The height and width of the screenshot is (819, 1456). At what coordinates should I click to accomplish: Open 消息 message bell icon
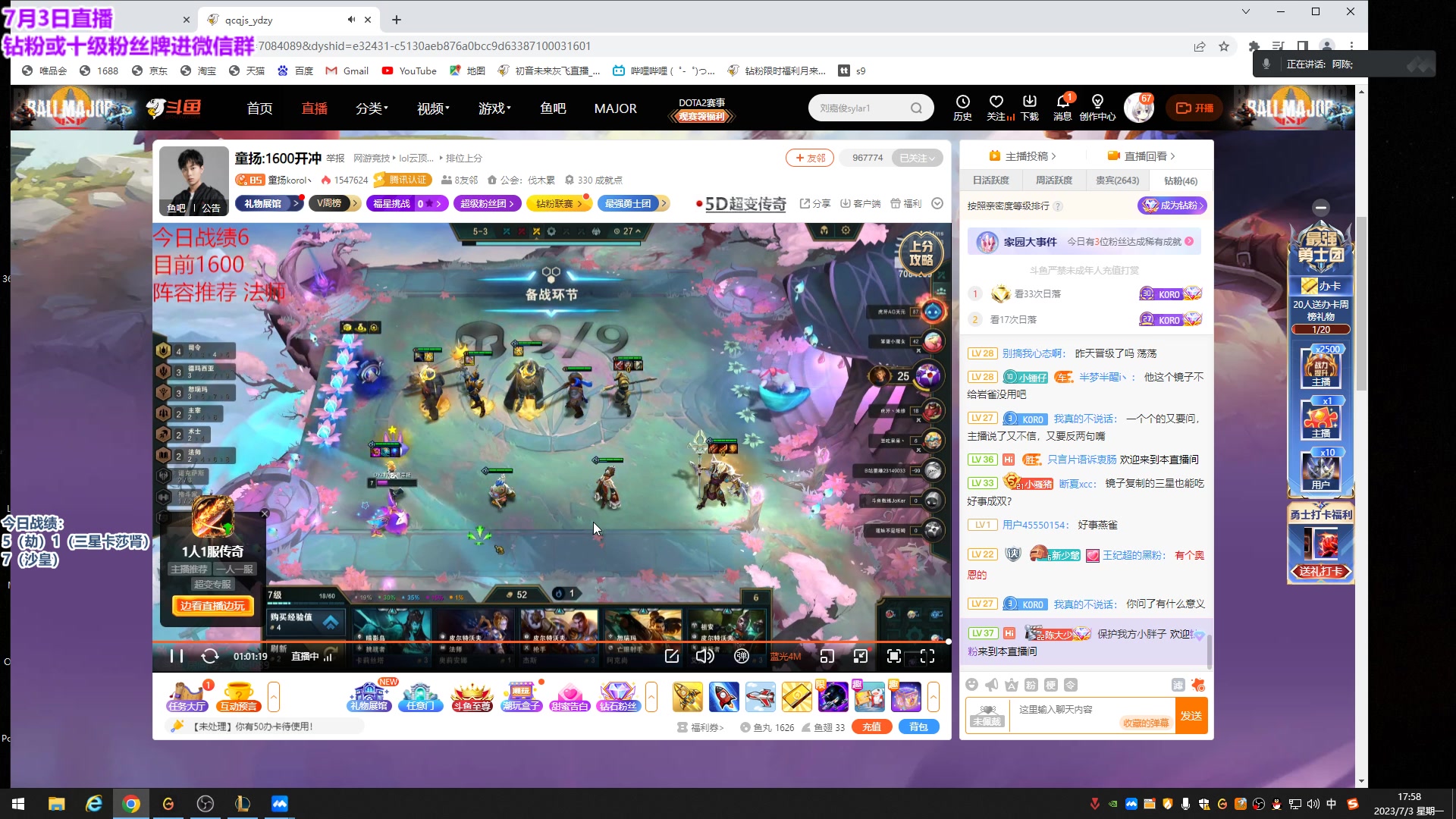[x=1062, y=107]
